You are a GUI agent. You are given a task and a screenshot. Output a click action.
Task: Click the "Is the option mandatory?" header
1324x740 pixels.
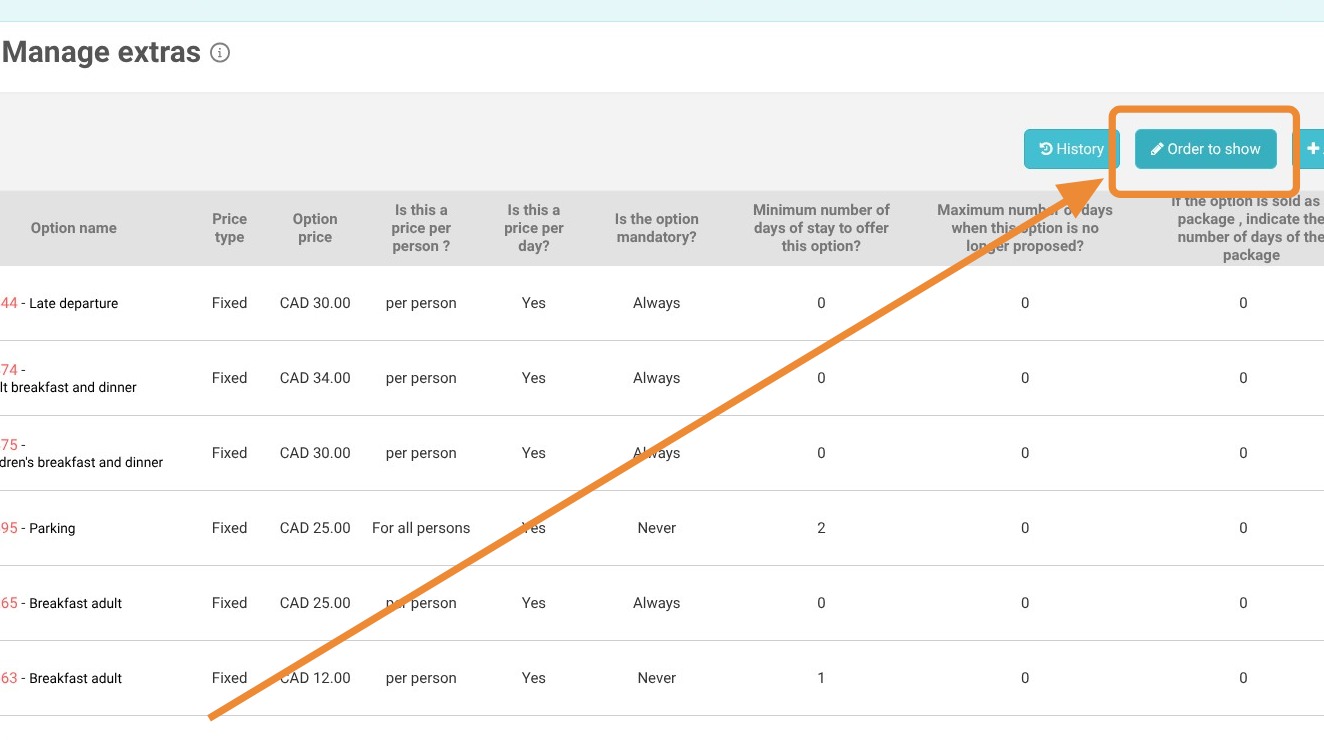click(x=656, y=228)
